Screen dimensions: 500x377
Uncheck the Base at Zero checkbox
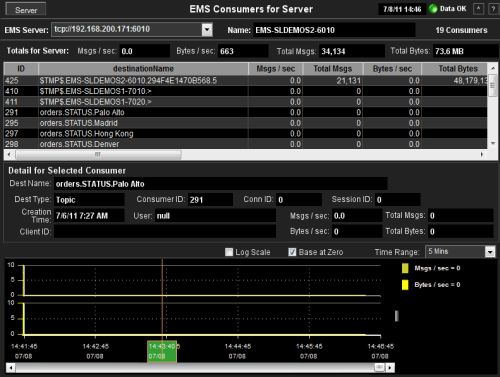[x=292, y=252]
